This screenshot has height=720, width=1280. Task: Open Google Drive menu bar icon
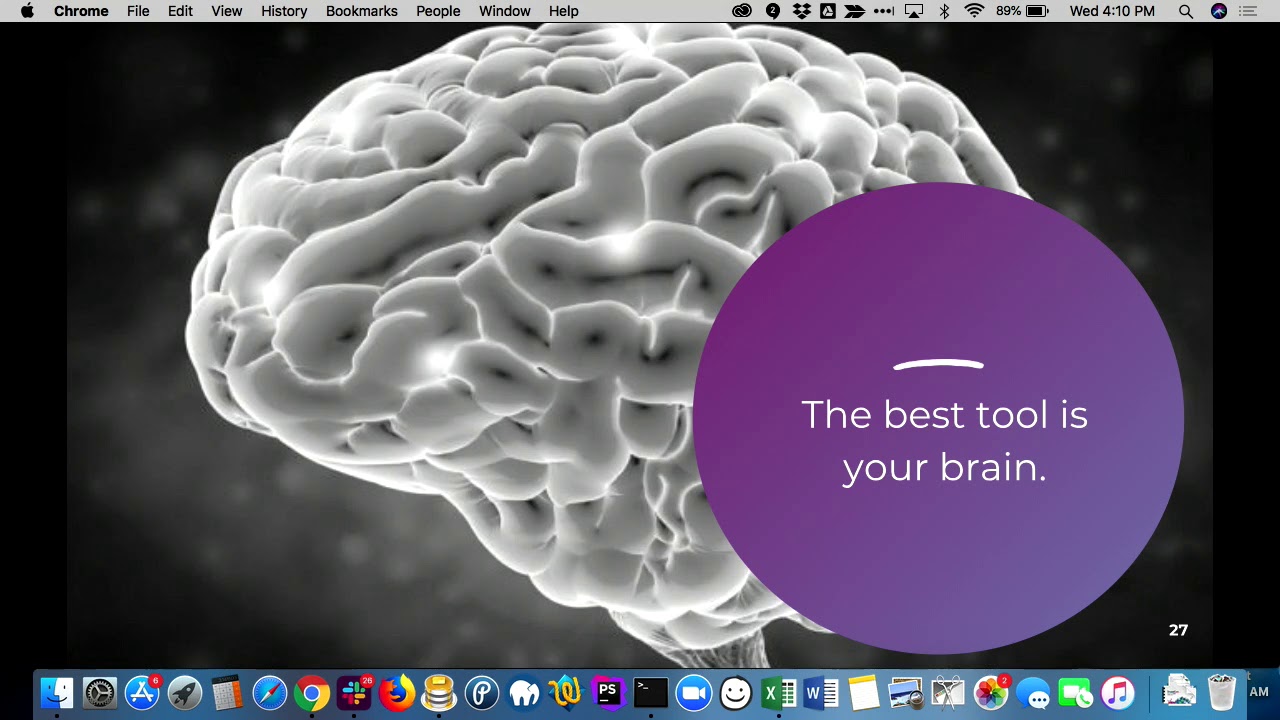click(827, 11)
